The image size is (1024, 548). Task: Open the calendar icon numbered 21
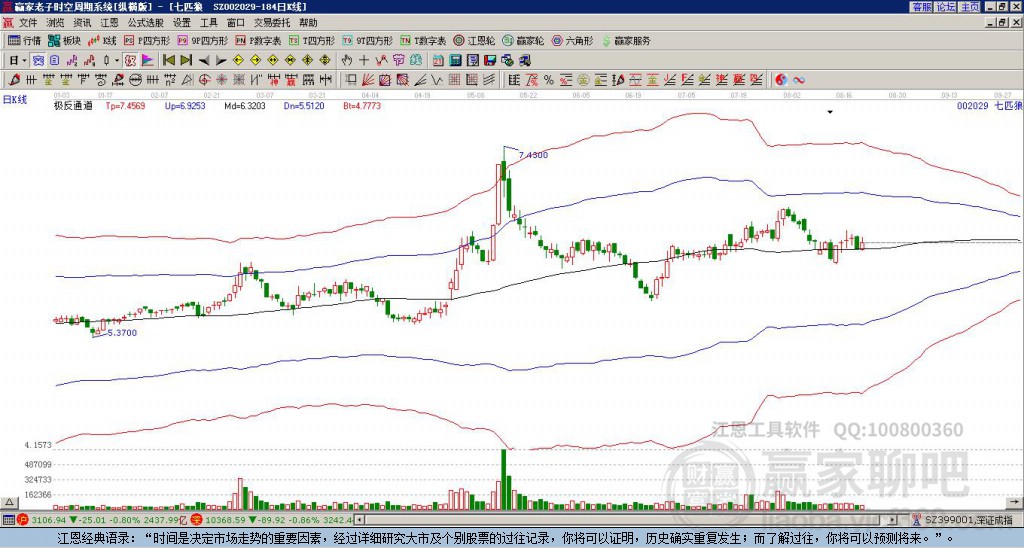tap(438, 61)
